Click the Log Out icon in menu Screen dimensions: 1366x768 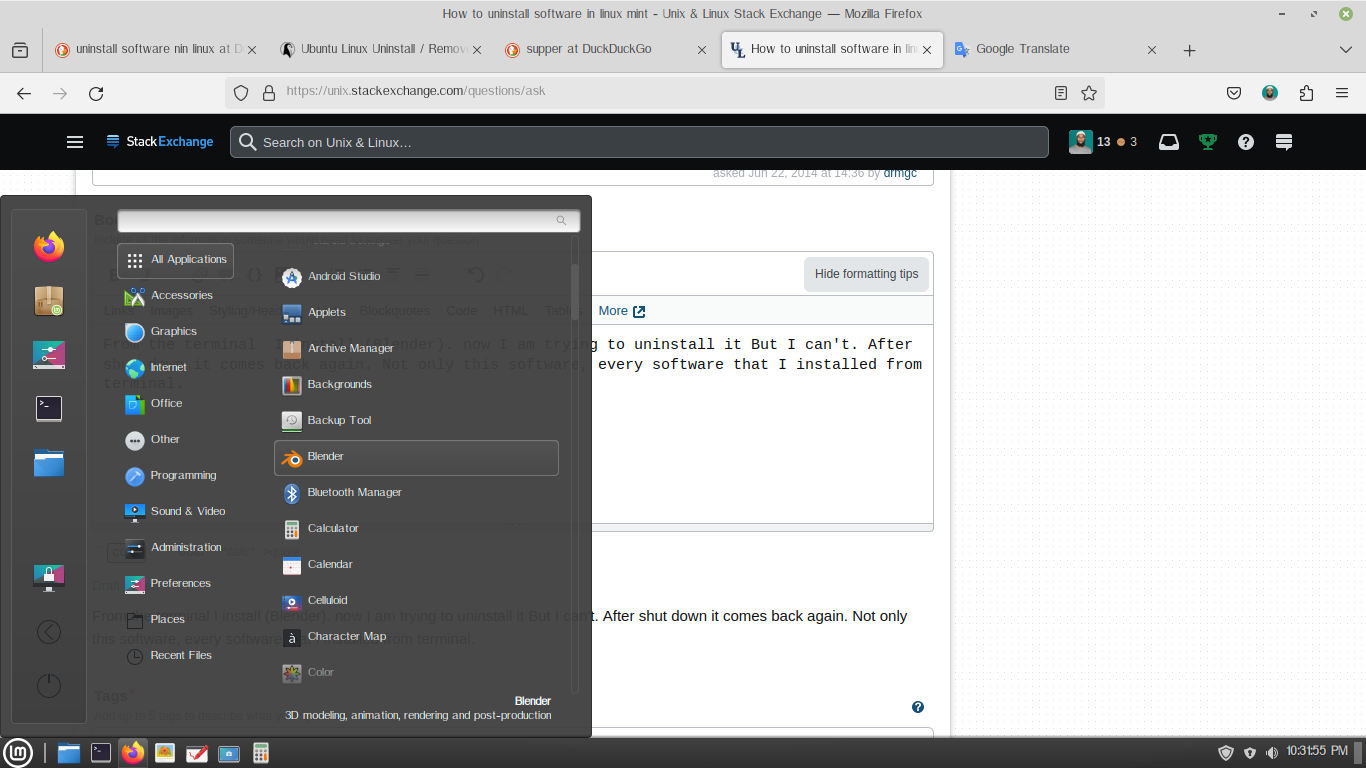tap(49, 632)
